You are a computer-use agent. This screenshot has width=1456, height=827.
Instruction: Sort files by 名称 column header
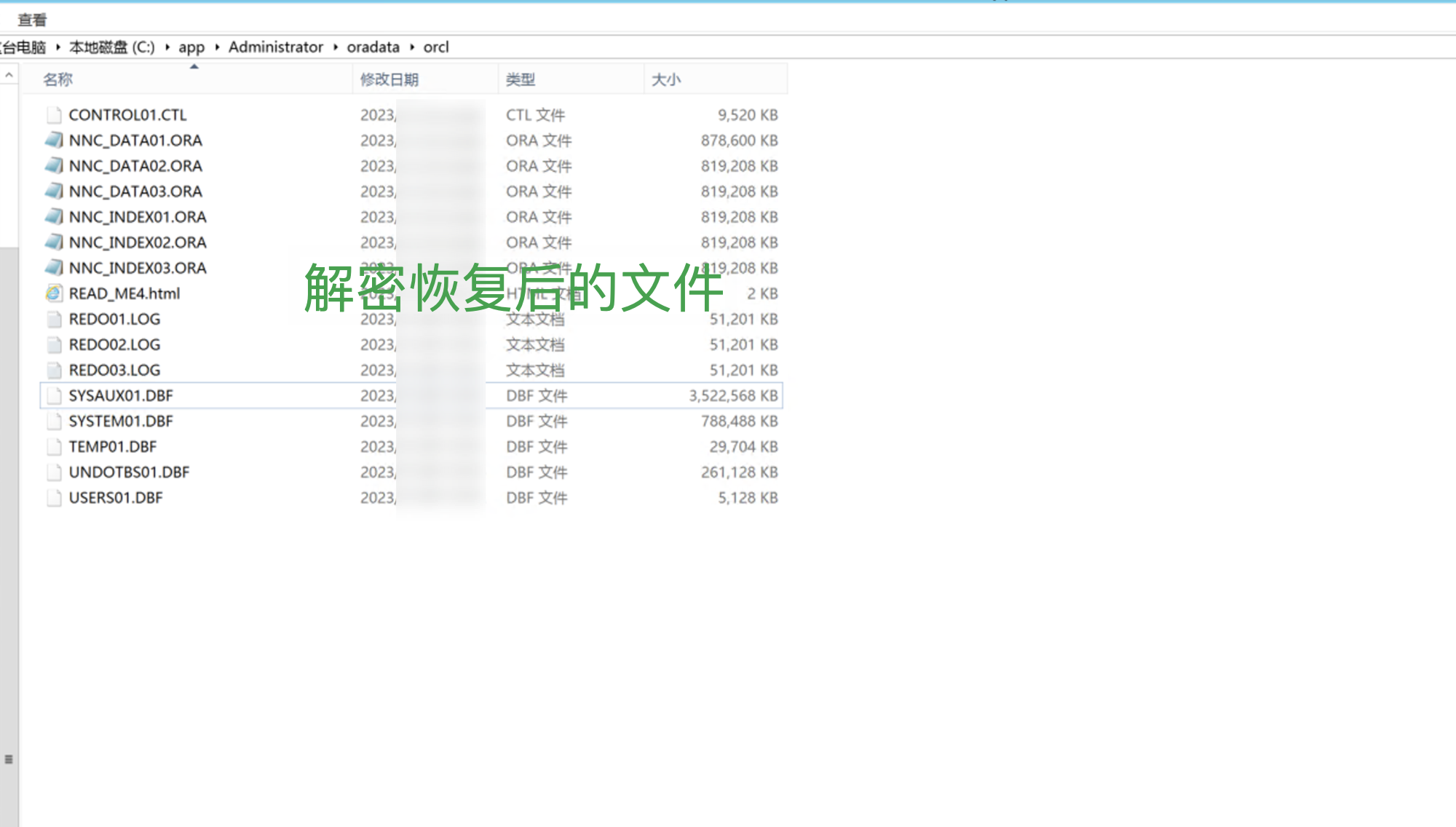(58, 79)
